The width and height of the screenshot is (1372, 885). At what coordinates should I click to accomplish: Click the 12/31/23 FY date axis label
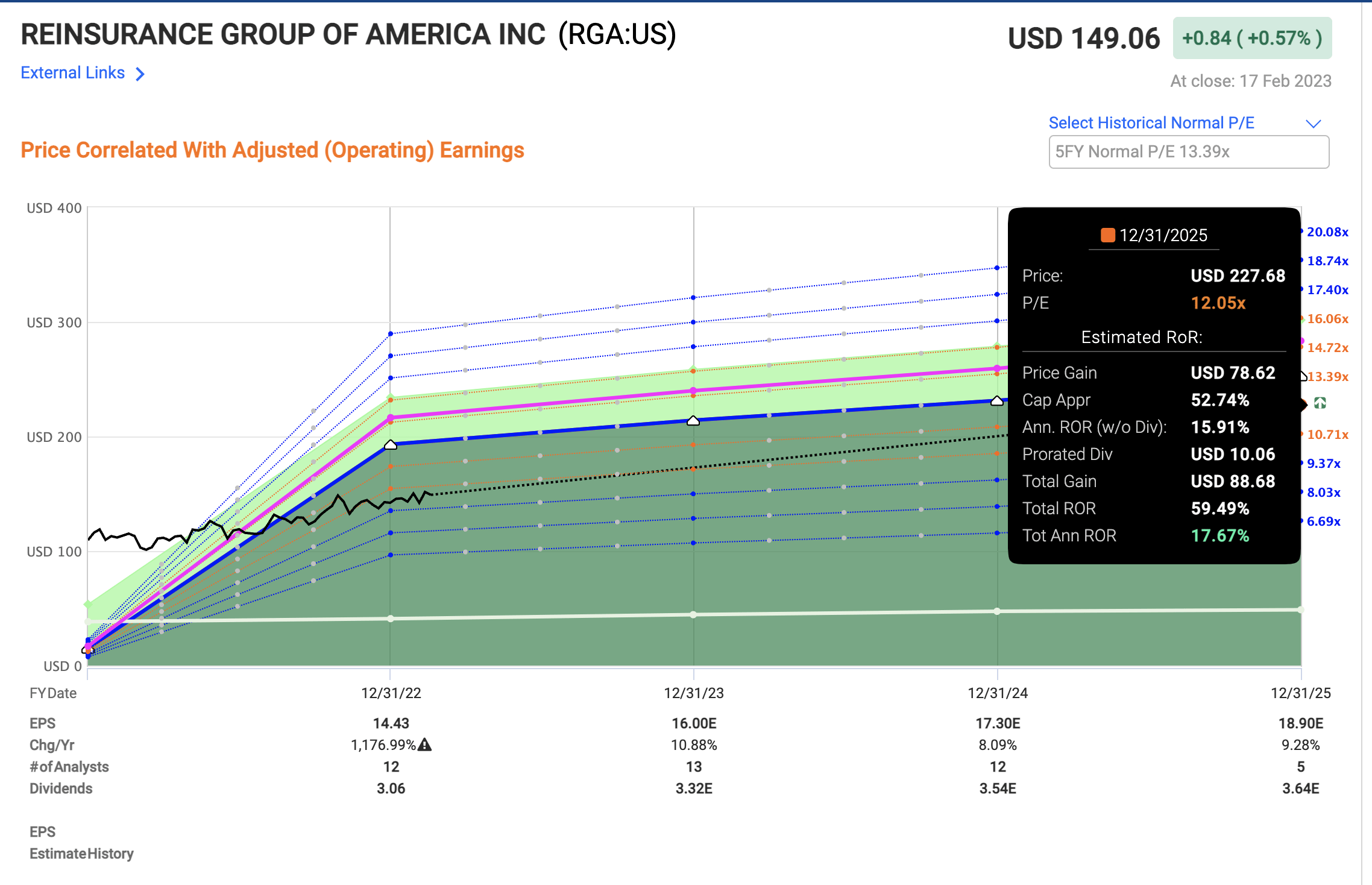[694, 693]
